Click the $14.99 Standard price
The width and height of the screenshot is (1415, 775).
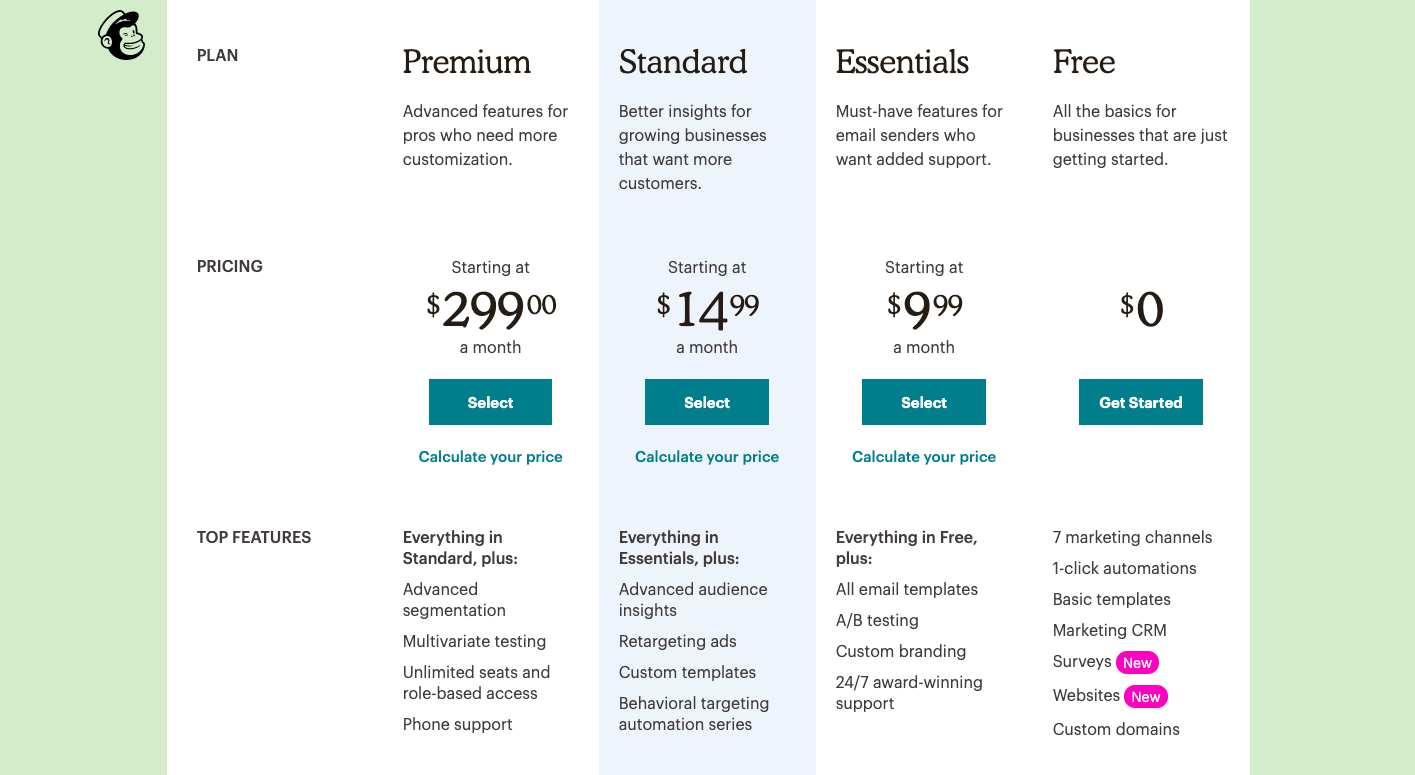707,309
